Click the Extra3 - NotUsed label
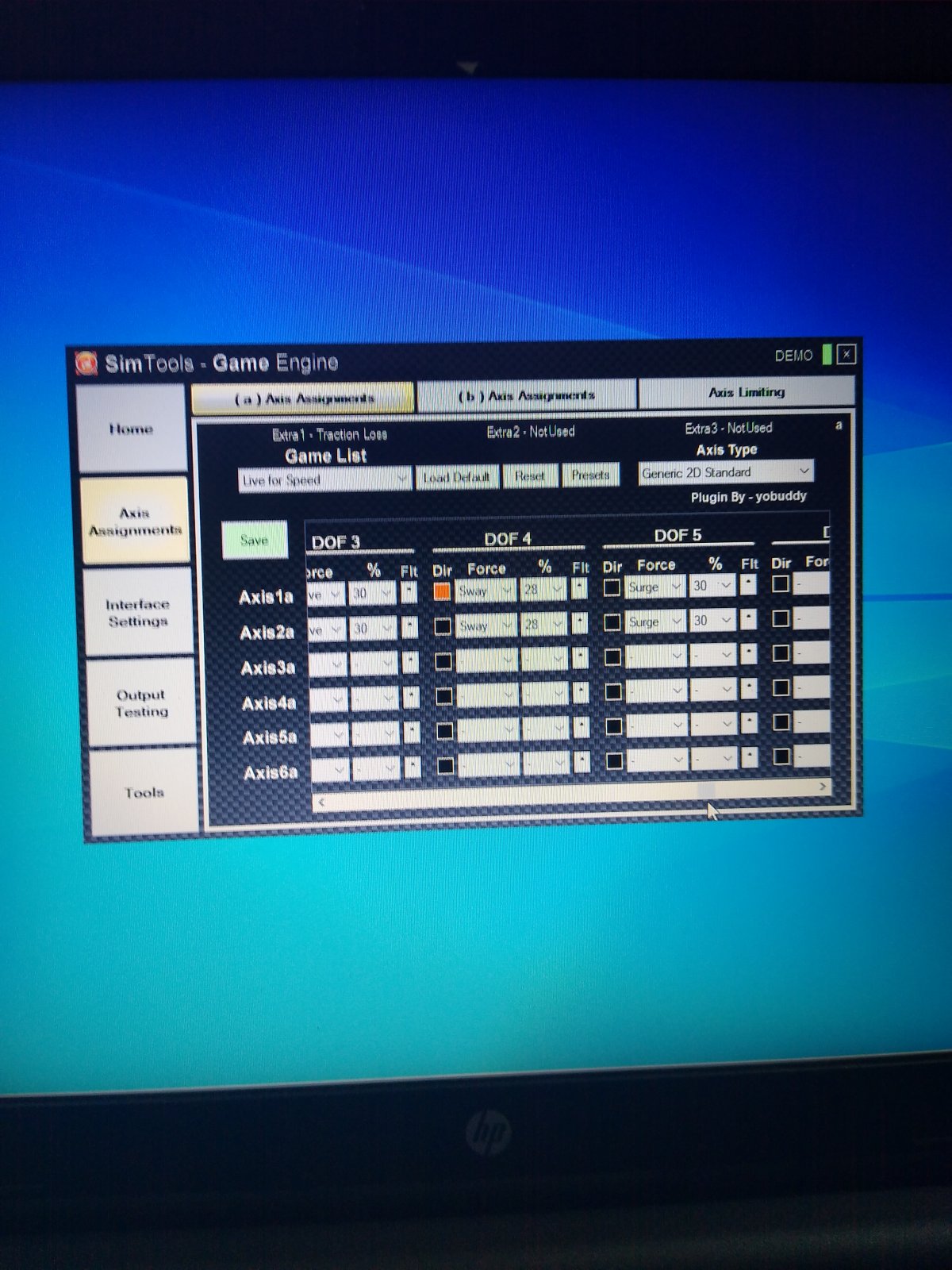Image resolution: width=952 pixels, height=1270 pixels. tap(728, 428)
